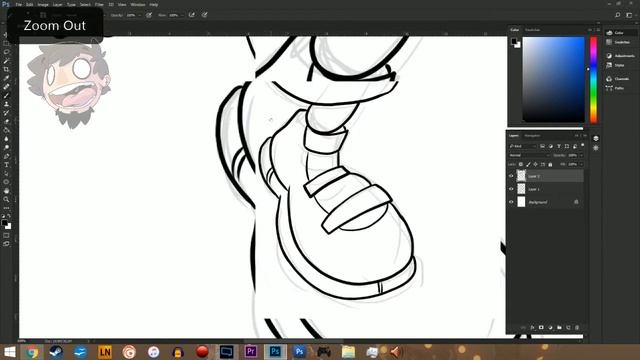Click the New Group folder icon
This screenshot has width=640, height=360.
(x=559, y=327)
